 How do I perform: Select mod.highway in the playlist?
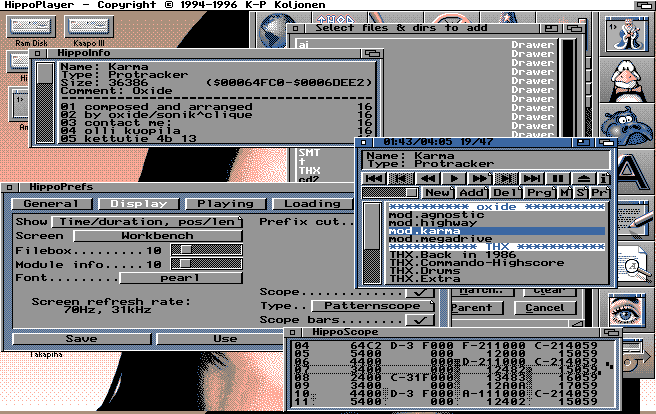pyautogui.click(x=420, y=222)
